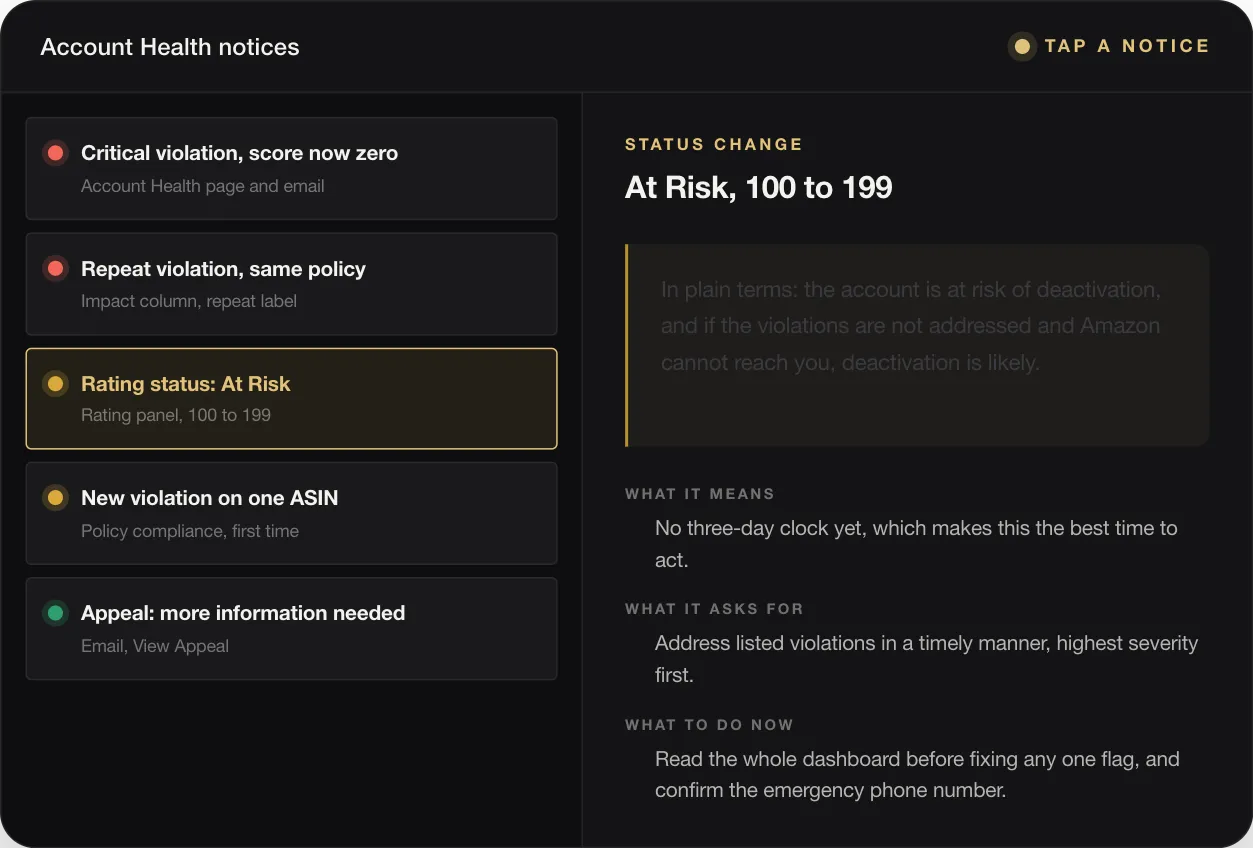Click the At Risk, 100 to 199 title

click(x=759, y=187)
